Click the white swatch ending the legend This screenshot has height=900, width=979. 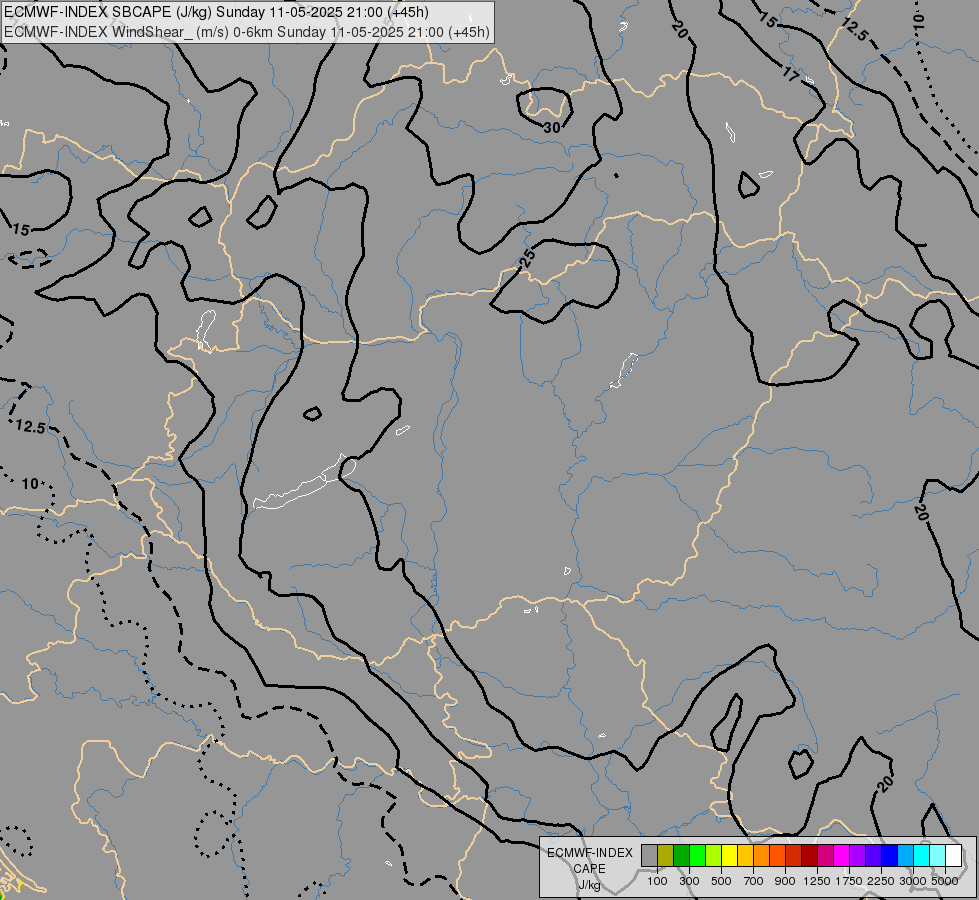[953, 856]
